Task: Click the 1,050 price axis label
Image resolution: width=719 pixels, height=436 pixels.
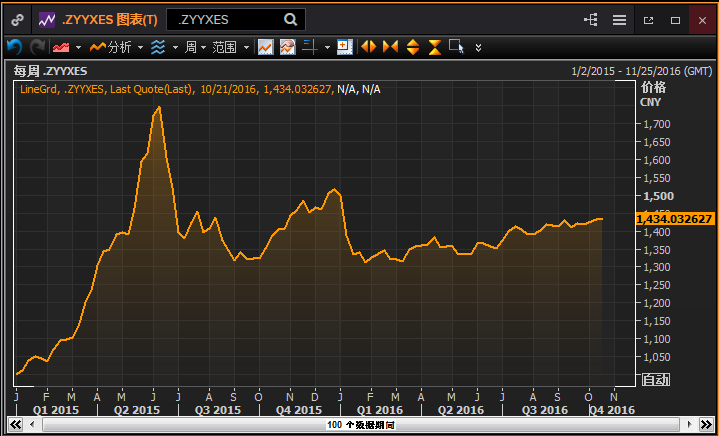Action: (x=657, y=357)
